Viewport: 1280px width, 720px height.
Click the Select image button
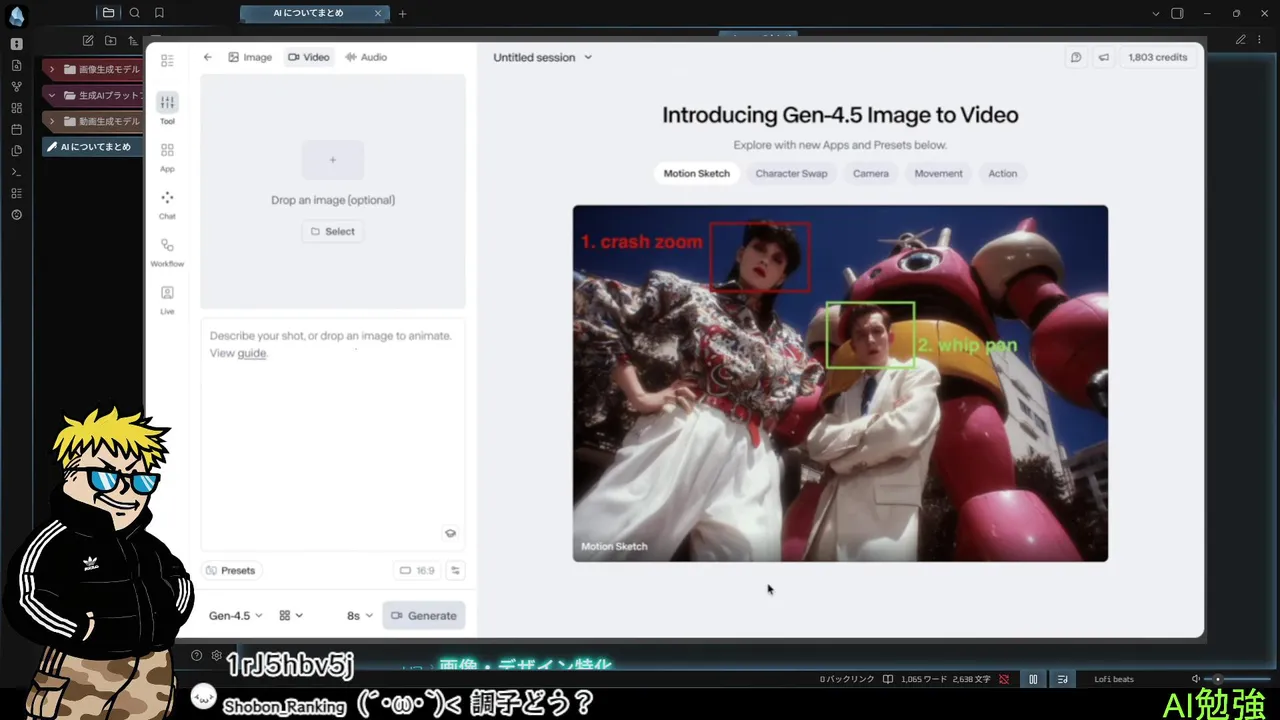coord(333,231)
